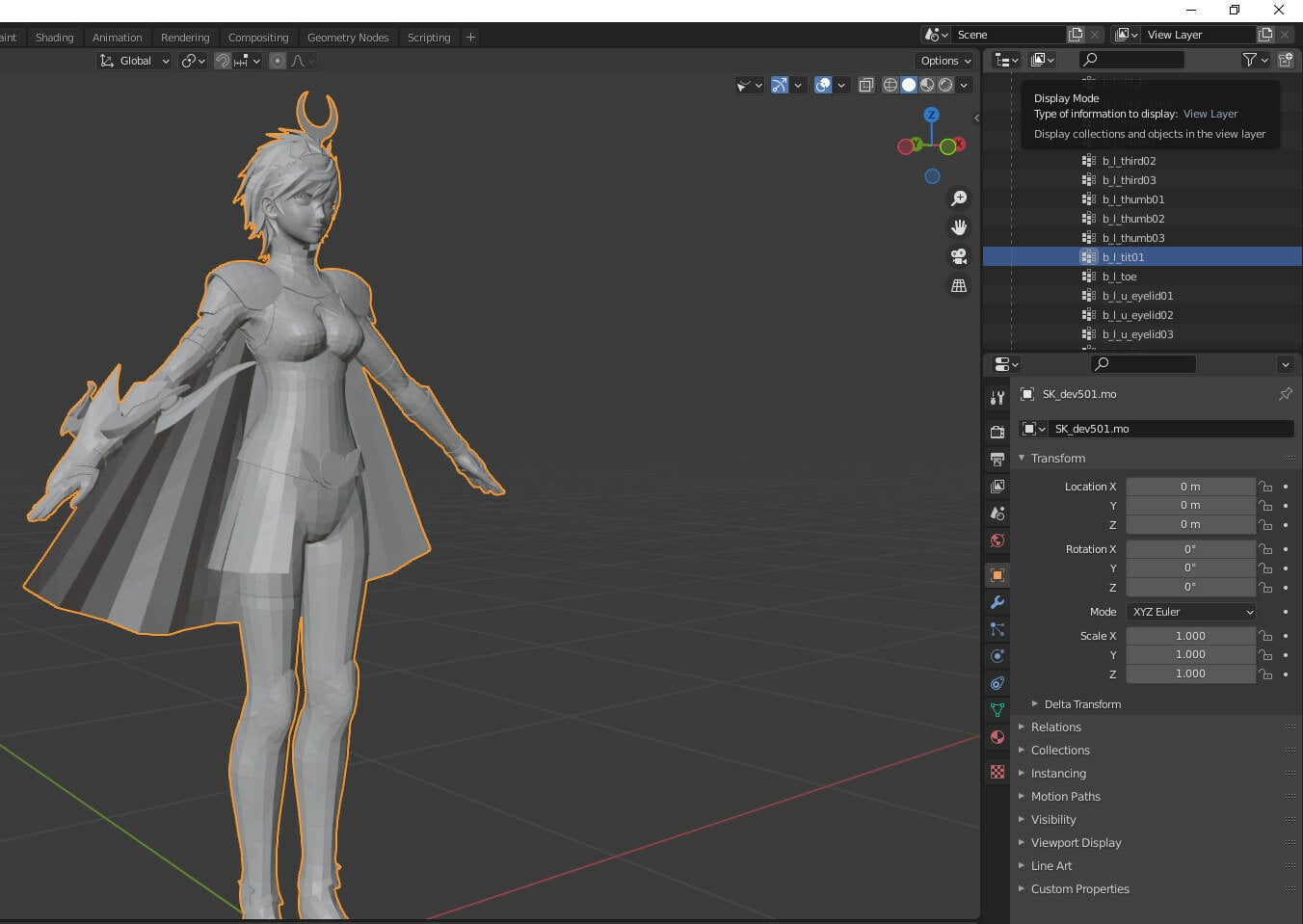Image resolution: width=1303 pixels, height=924 pixels.
Task: Open the viewport shading options dropdown arrow
Action: tap(964, 85)
